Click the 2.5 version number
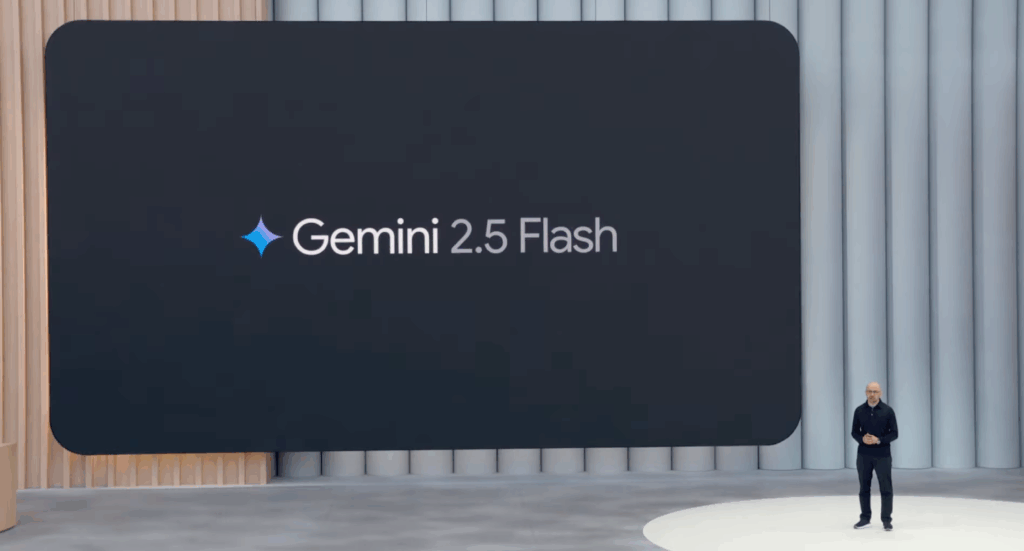 (x=478, y=236)
